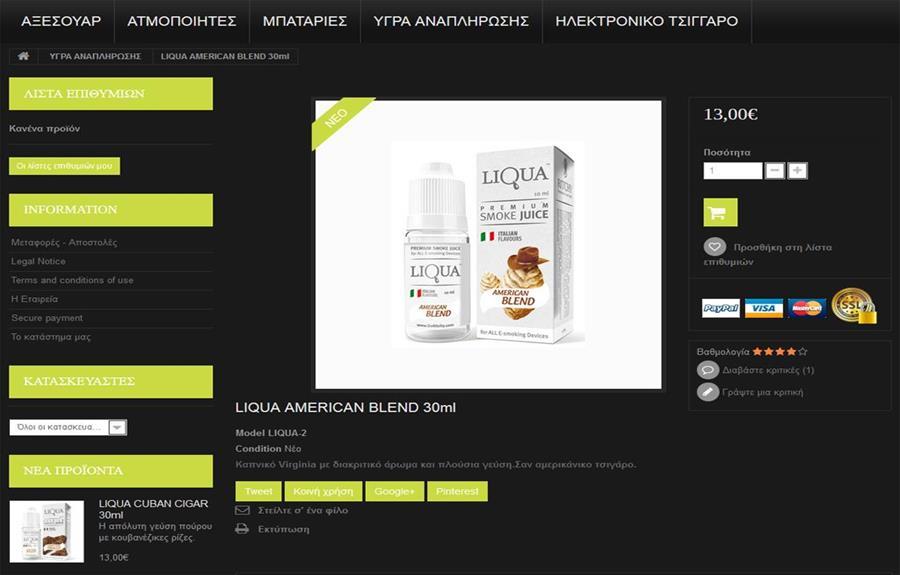Add product with the shopping cart icon
The height and width of the screenshot is (575, 900).
click(720, 212)
